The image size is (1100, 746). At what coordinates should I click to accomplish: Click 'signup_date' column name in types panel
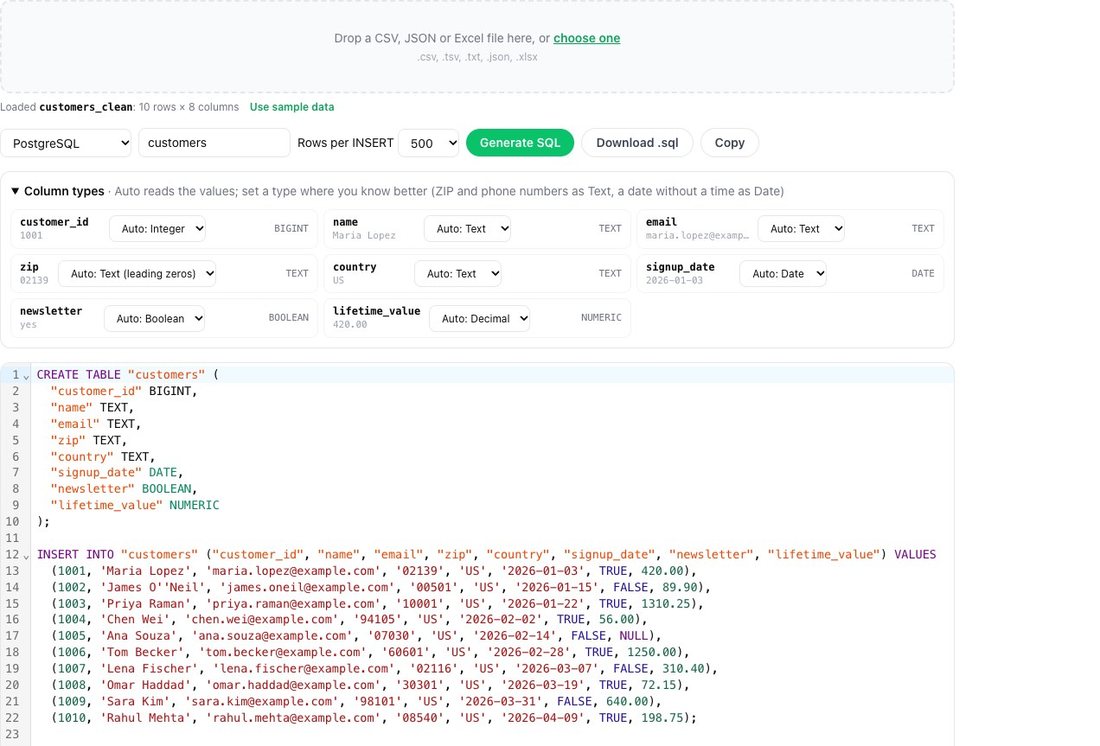click(680, 267)
